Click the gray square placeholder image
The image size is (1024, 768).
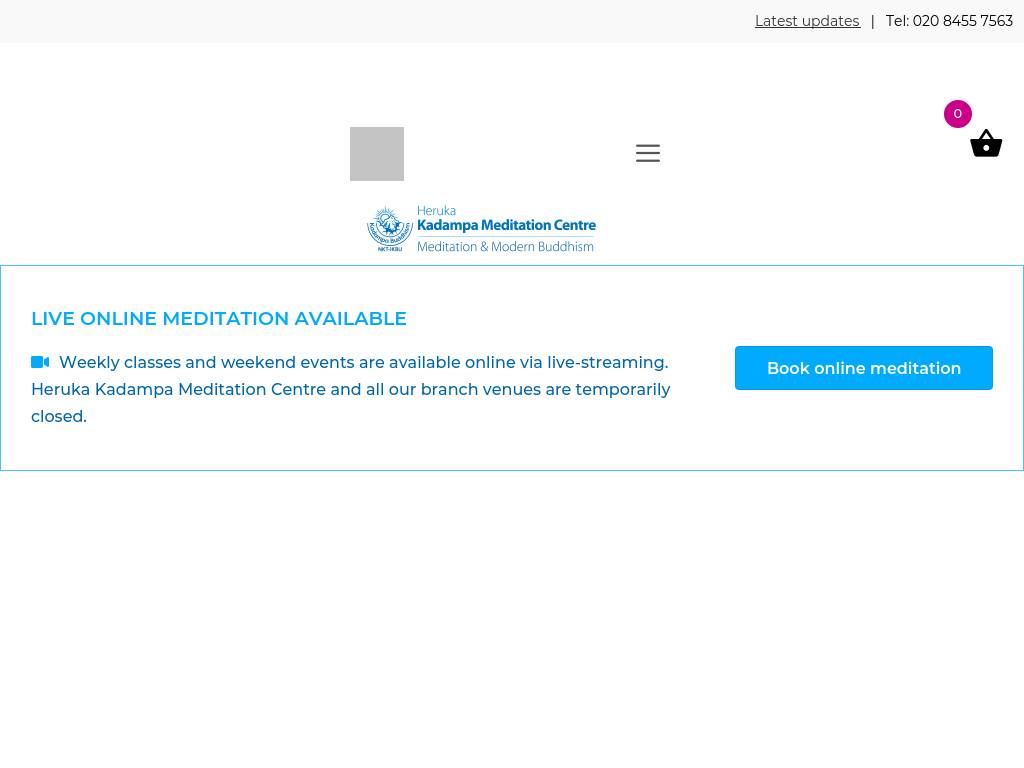pyautogui.click(x=377, y=154)
